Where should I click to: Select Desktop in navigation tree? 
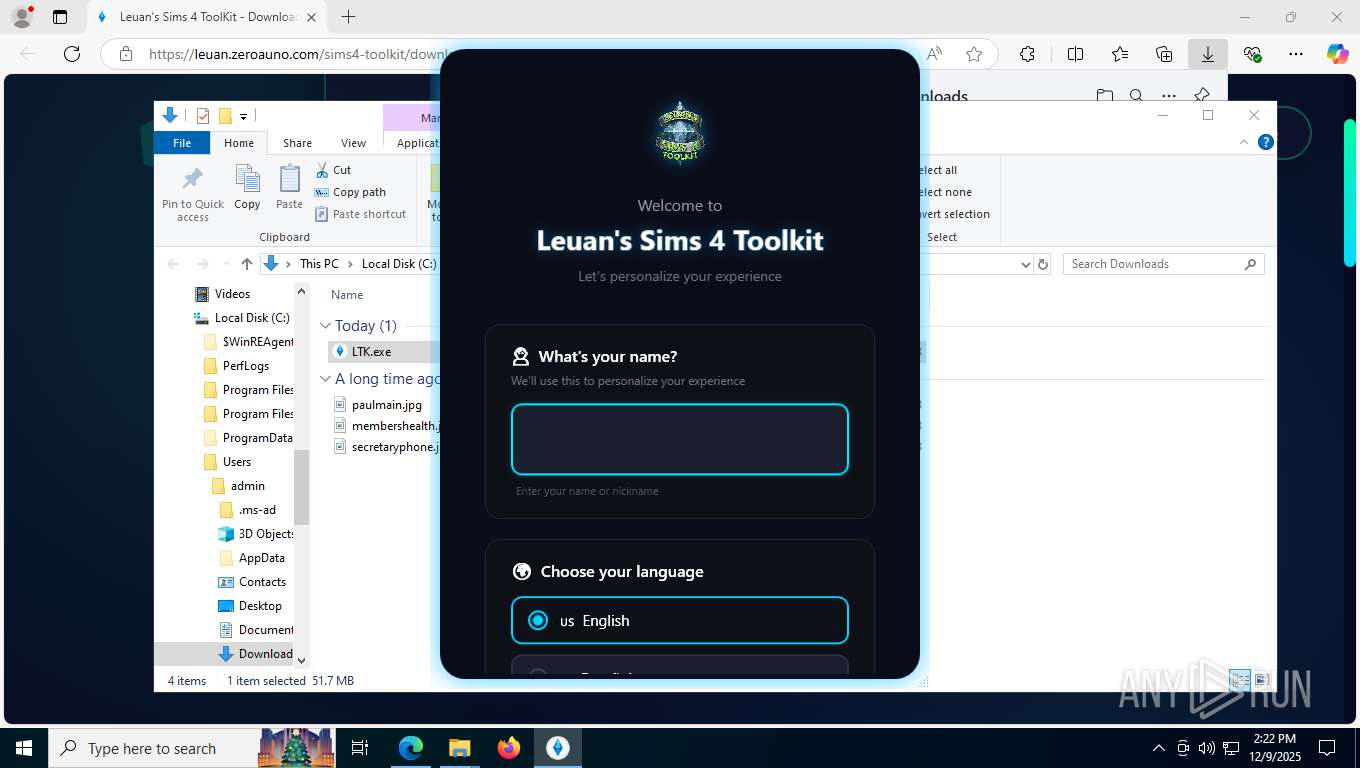[260, 606]
